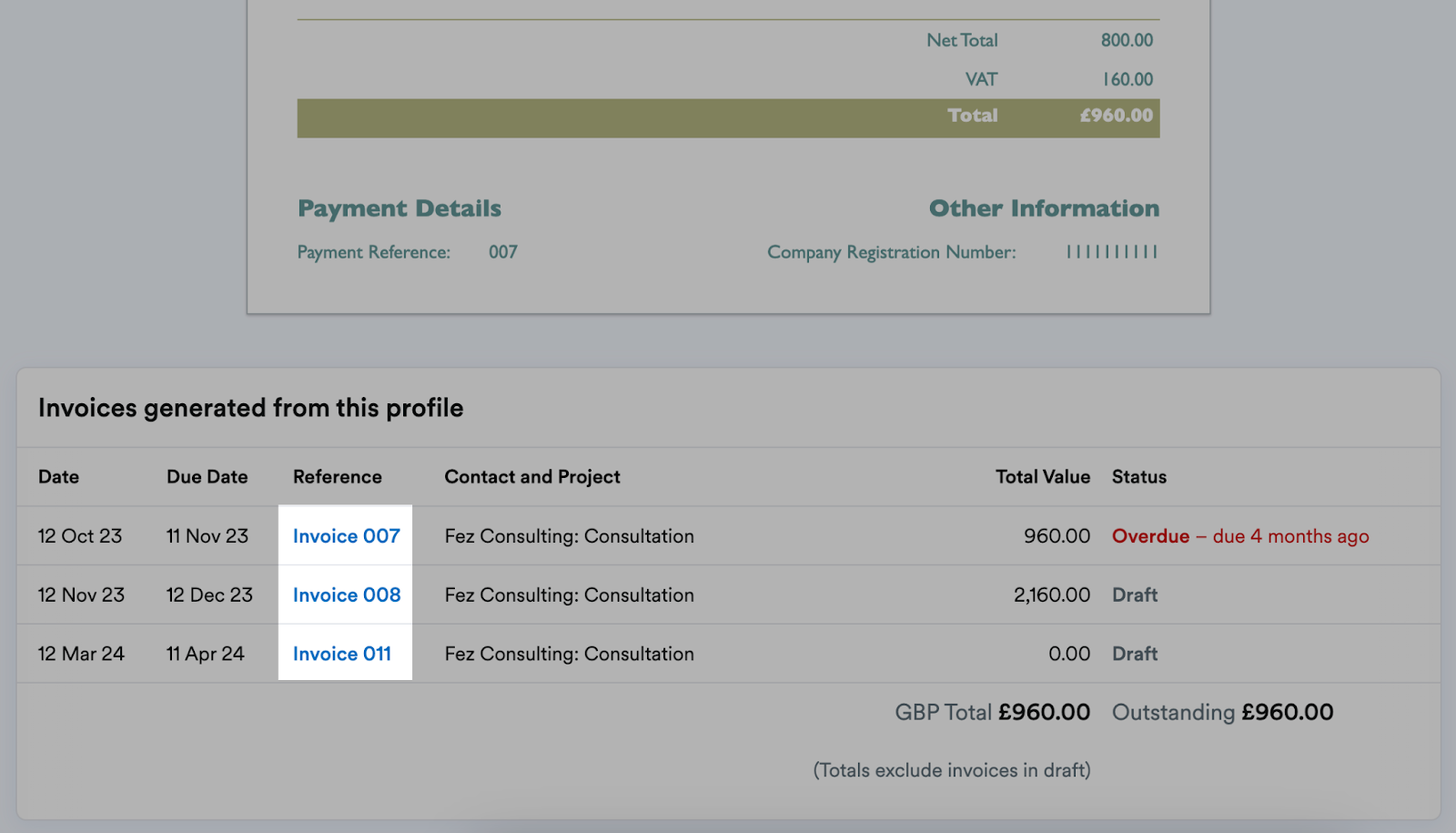
Task: Click the Payment Reference 007 value
Action: point(503,252)
